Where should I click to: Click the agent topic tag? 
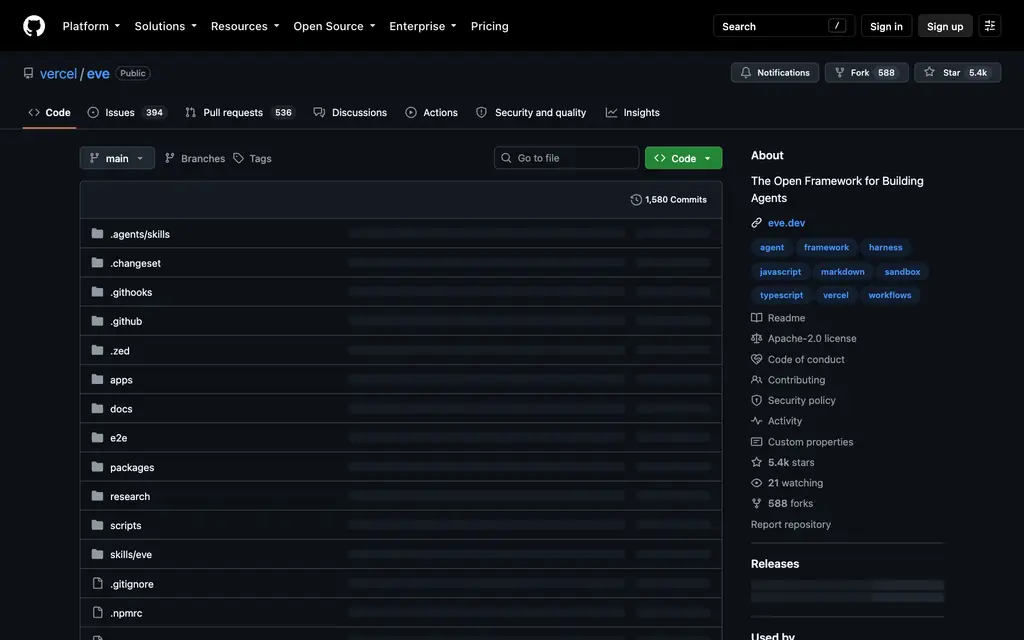[x=772, y=248]
